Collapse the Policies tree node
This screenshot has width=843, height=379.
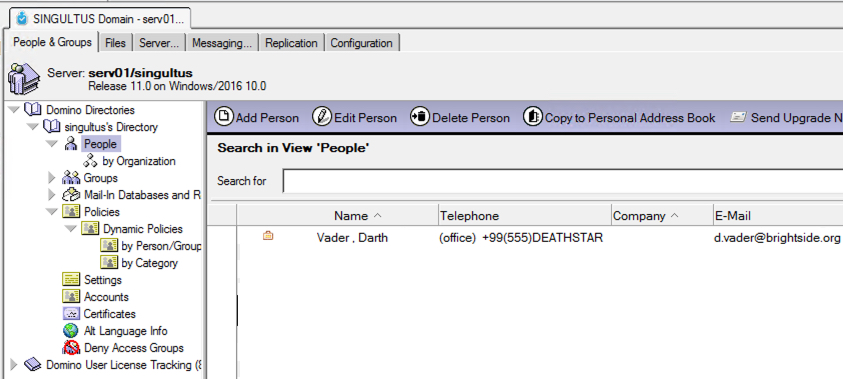point(52,212)
